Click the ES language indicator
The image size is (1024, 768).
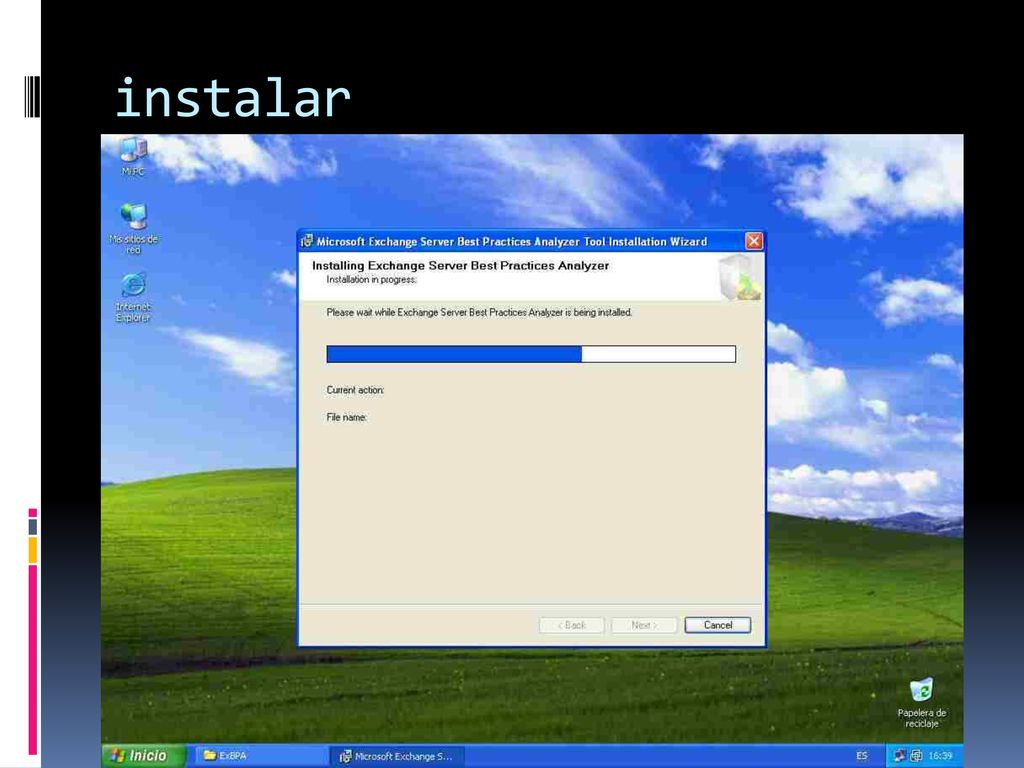pyautogui.click(x=862, y=756)
